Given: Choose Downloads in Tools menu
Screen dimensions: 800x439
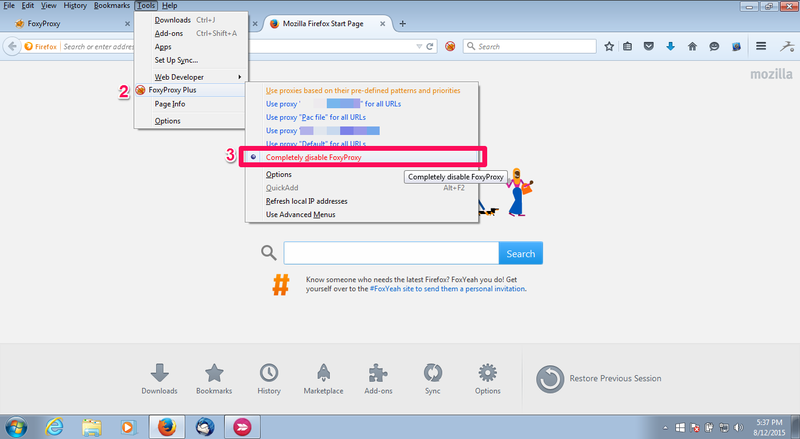Looking at the screenshot, I should point(191,20).
